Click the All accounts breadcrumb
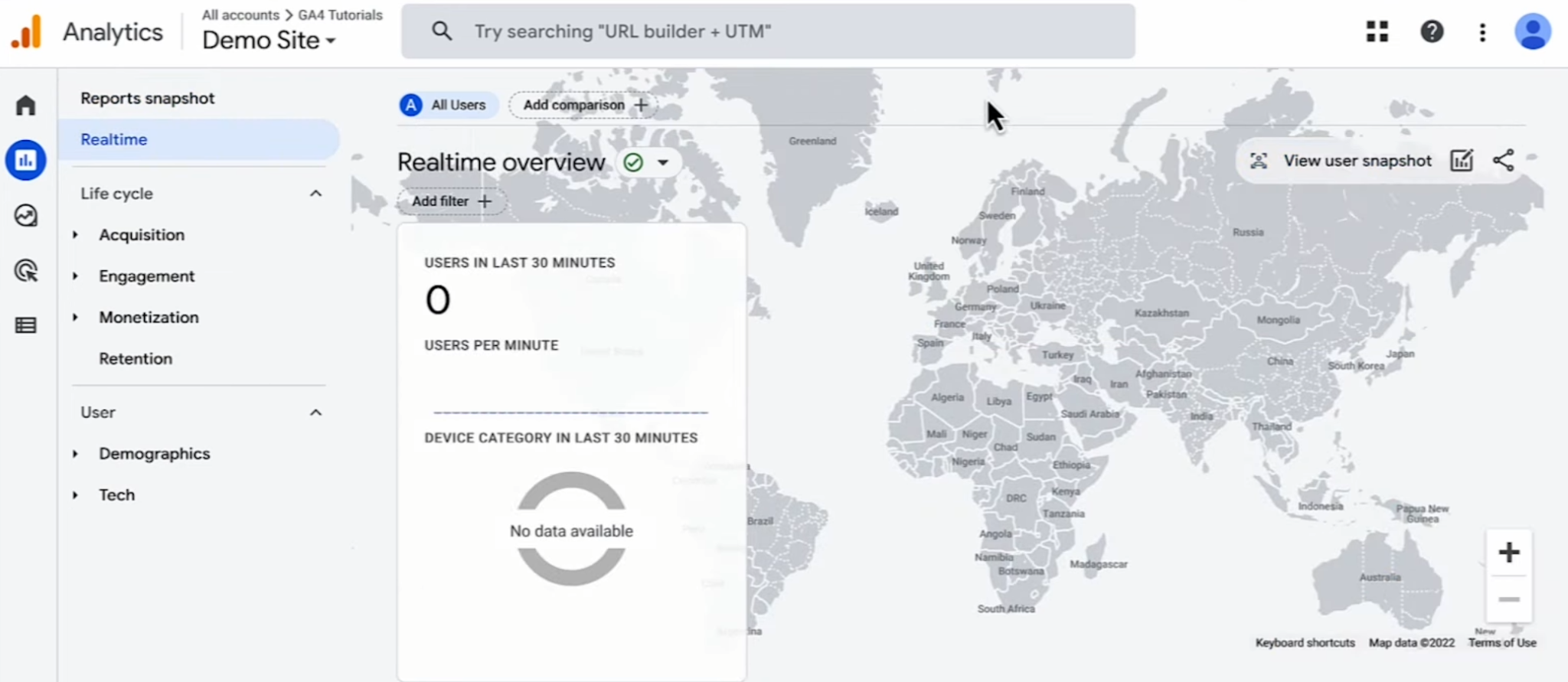 240,15
